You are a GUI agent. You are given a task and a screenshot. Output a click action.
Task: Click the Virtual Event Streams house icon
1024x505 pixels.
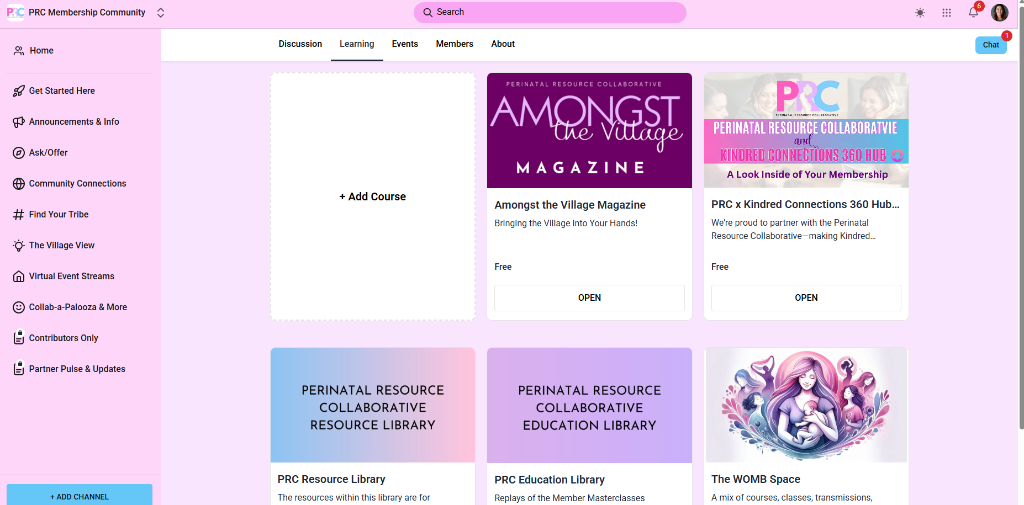pyautogui.click(x=19, y=276)
